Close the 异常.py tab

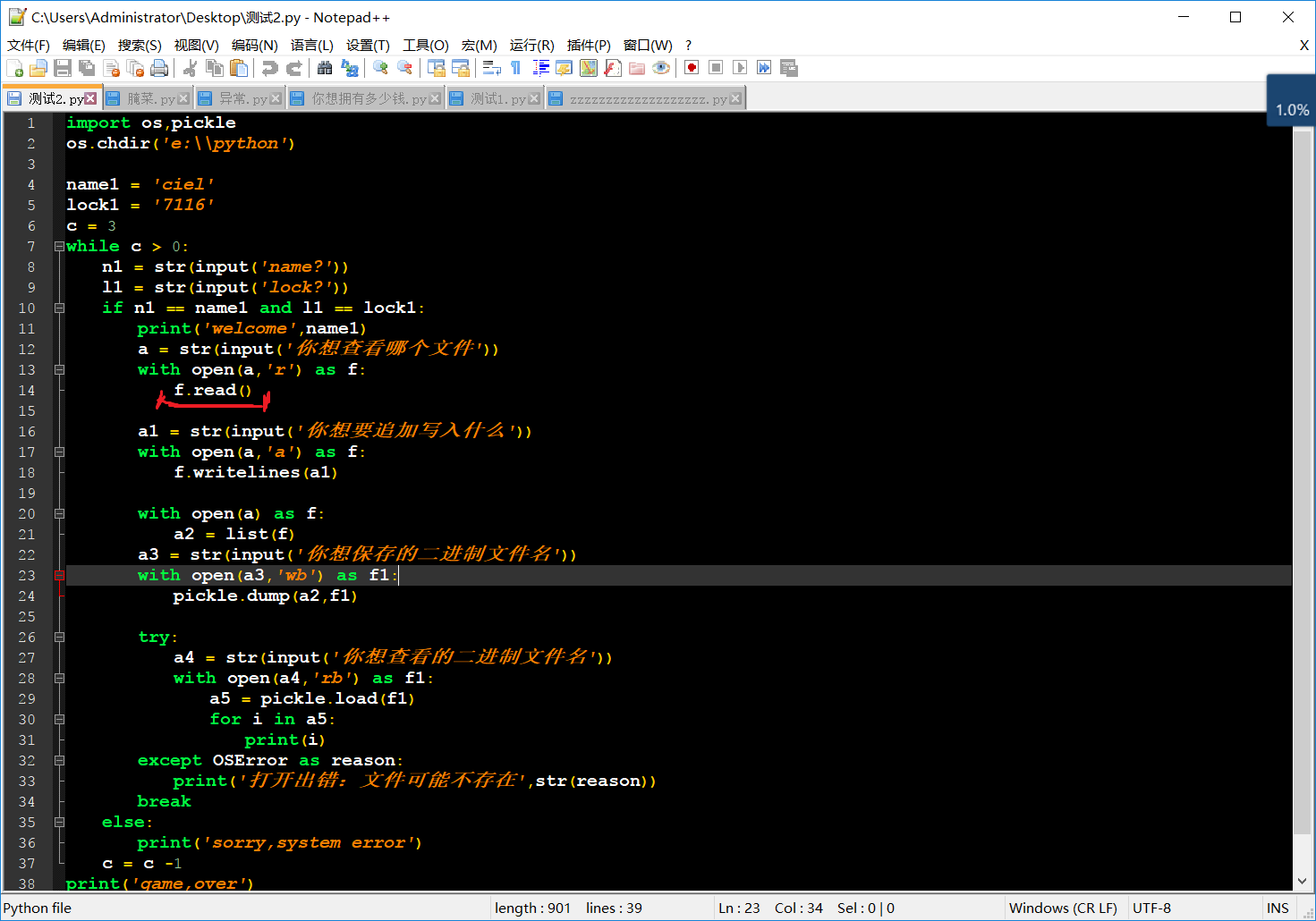pyautogui.click(x=276, y=99)
